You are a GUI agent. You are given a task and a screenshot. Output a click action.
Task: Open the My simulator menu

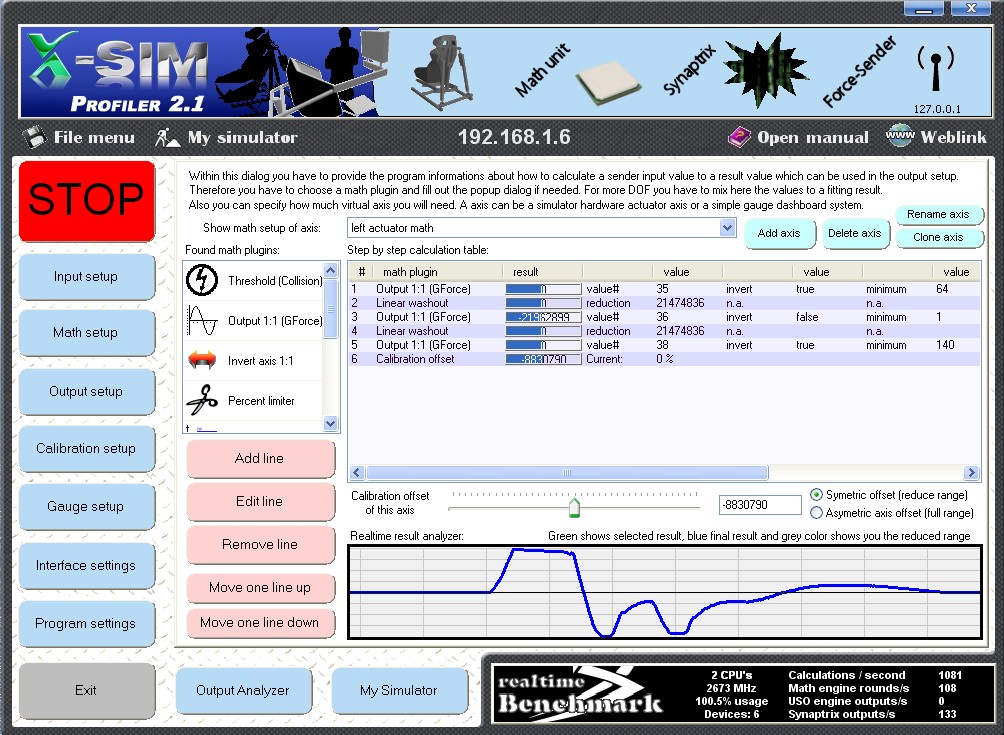click(242, 137)
